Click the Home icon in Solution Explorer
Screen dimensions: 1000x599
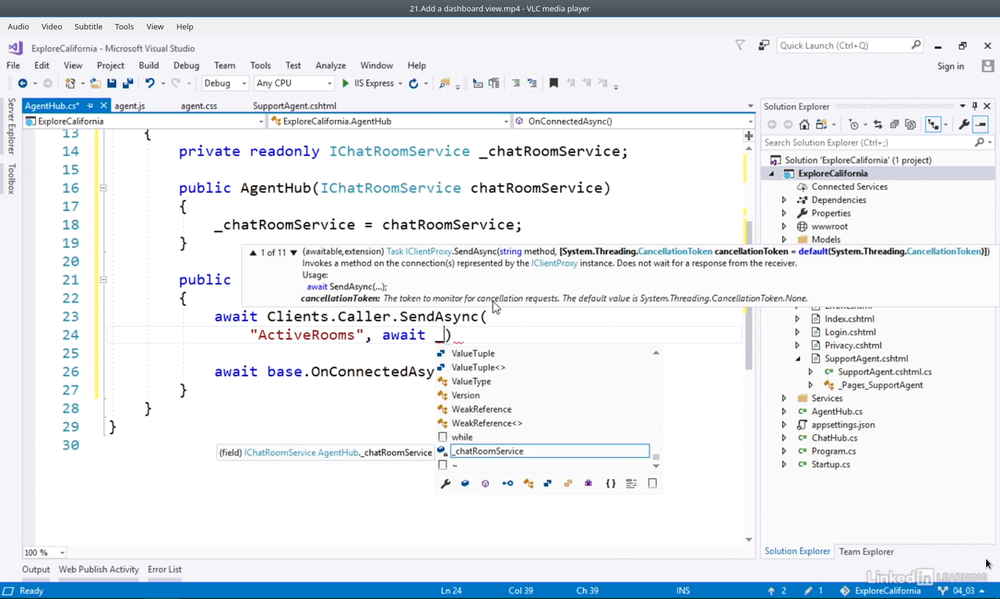coord(804,125)
